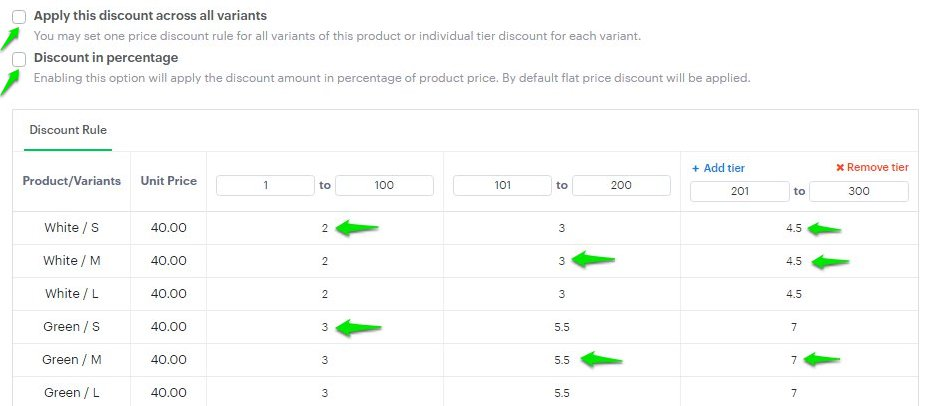This screenshot has height=406, width=925.
Task: Open the Discount Rule tab
Action: tap(68, 130)
